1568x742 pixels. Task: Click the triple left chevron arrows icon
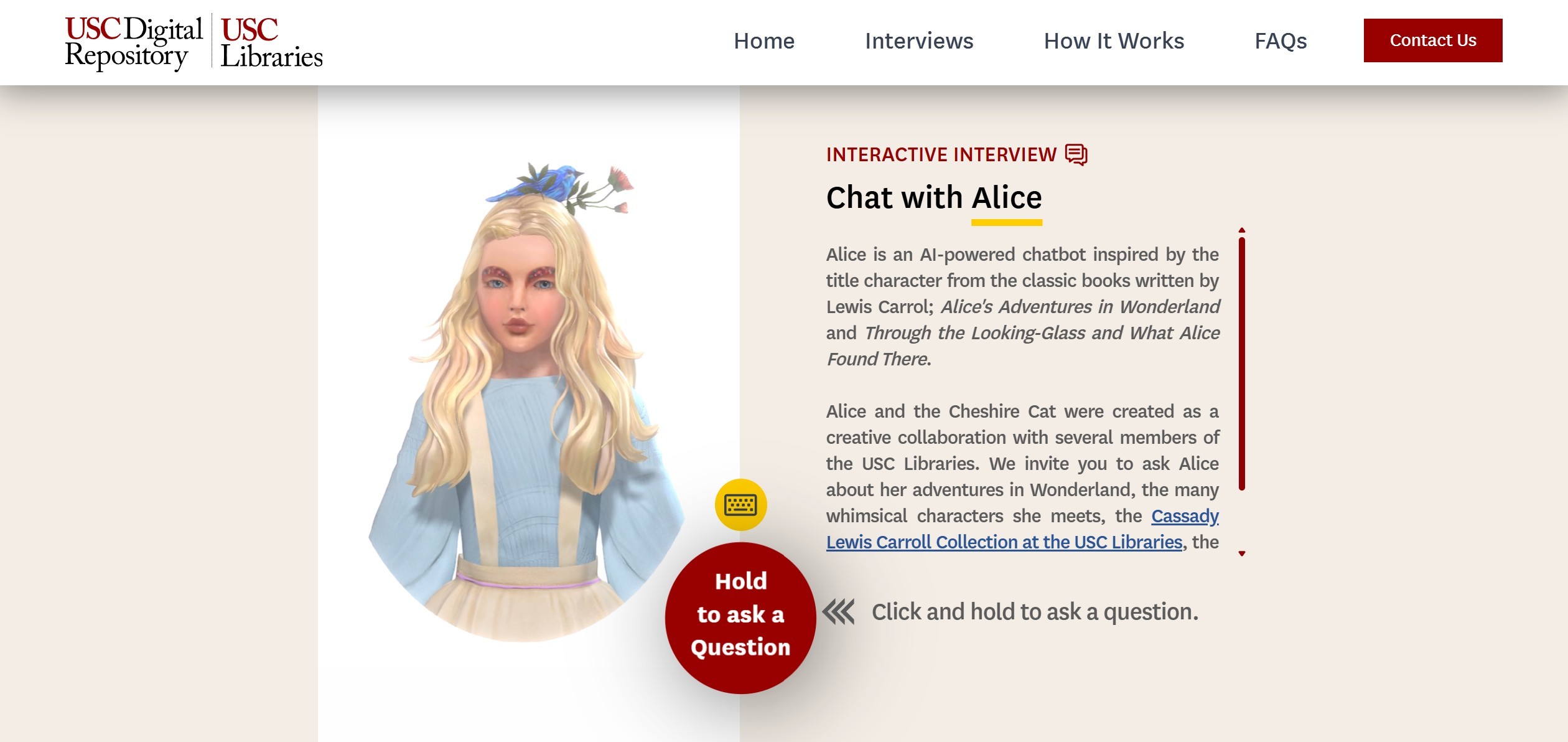pyautogui.click(x=838, y=612)
